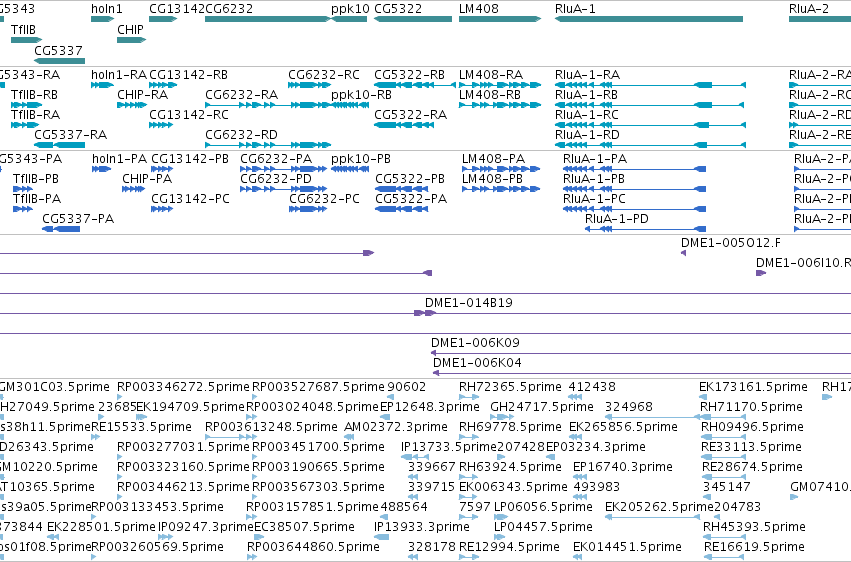The image size is (851, 562).
Task: Open the CG6232-RD transcript label
Action: tap(242, 135)
